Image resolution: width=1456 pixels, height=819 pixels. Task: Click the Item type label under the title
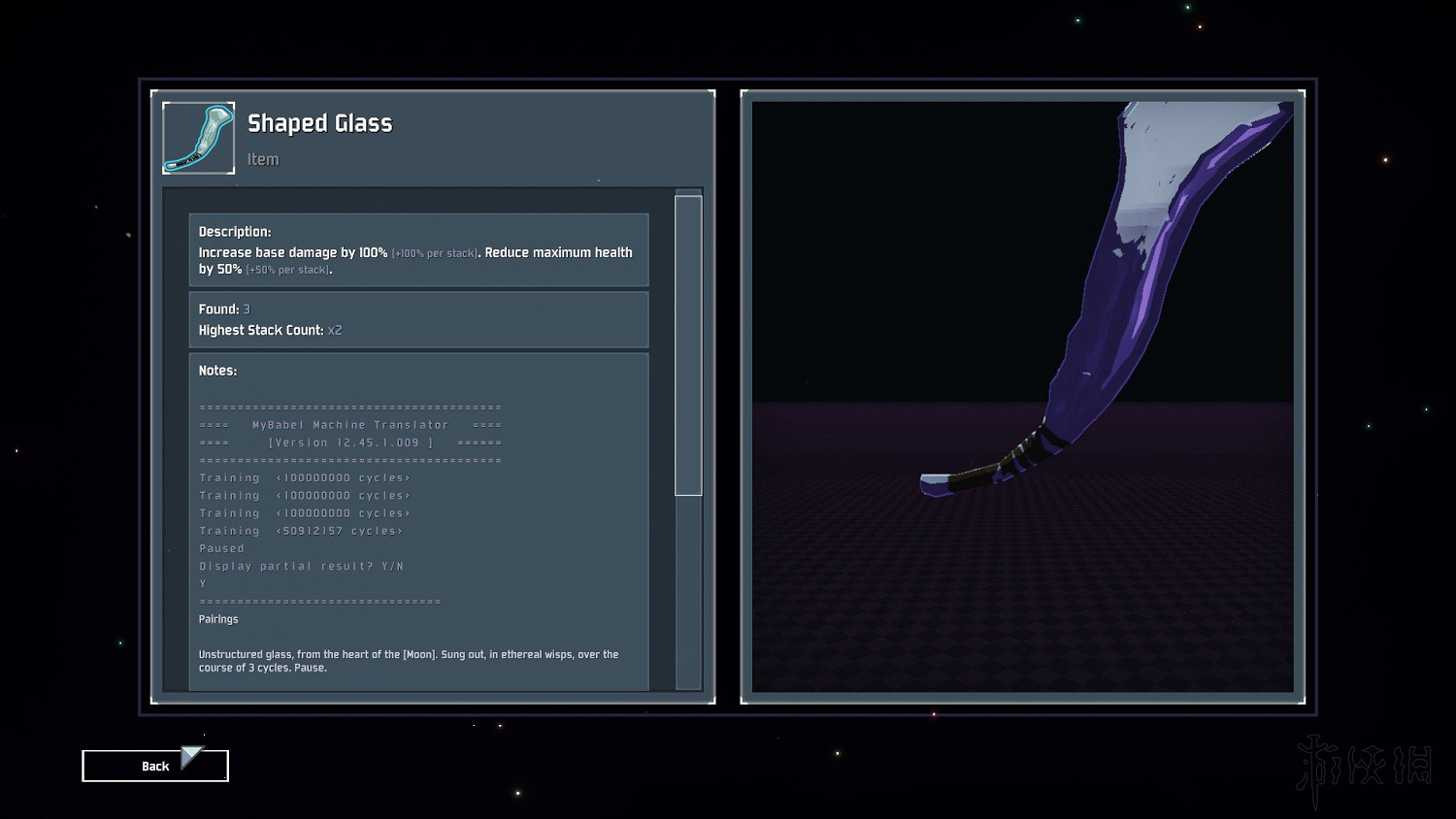point(263,159)
